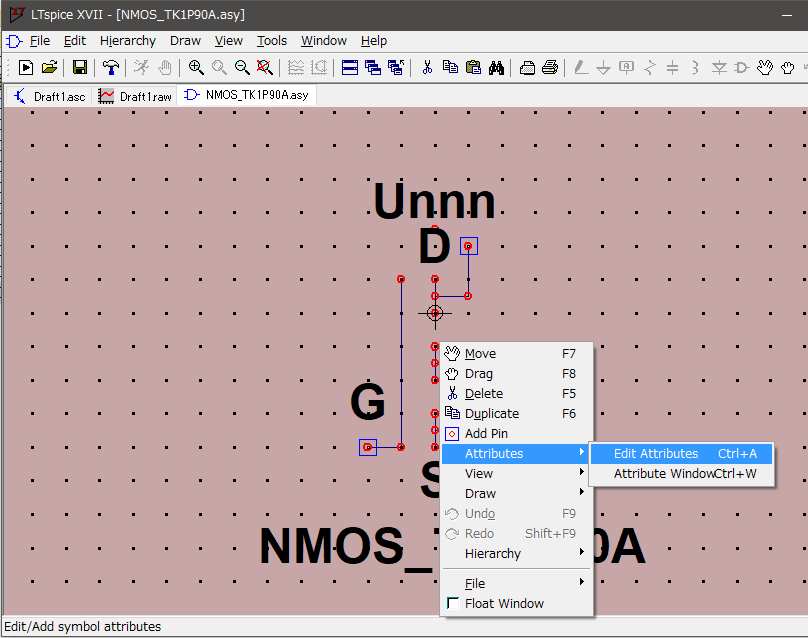Toggle the Float Window checkbox

point(453,603)
